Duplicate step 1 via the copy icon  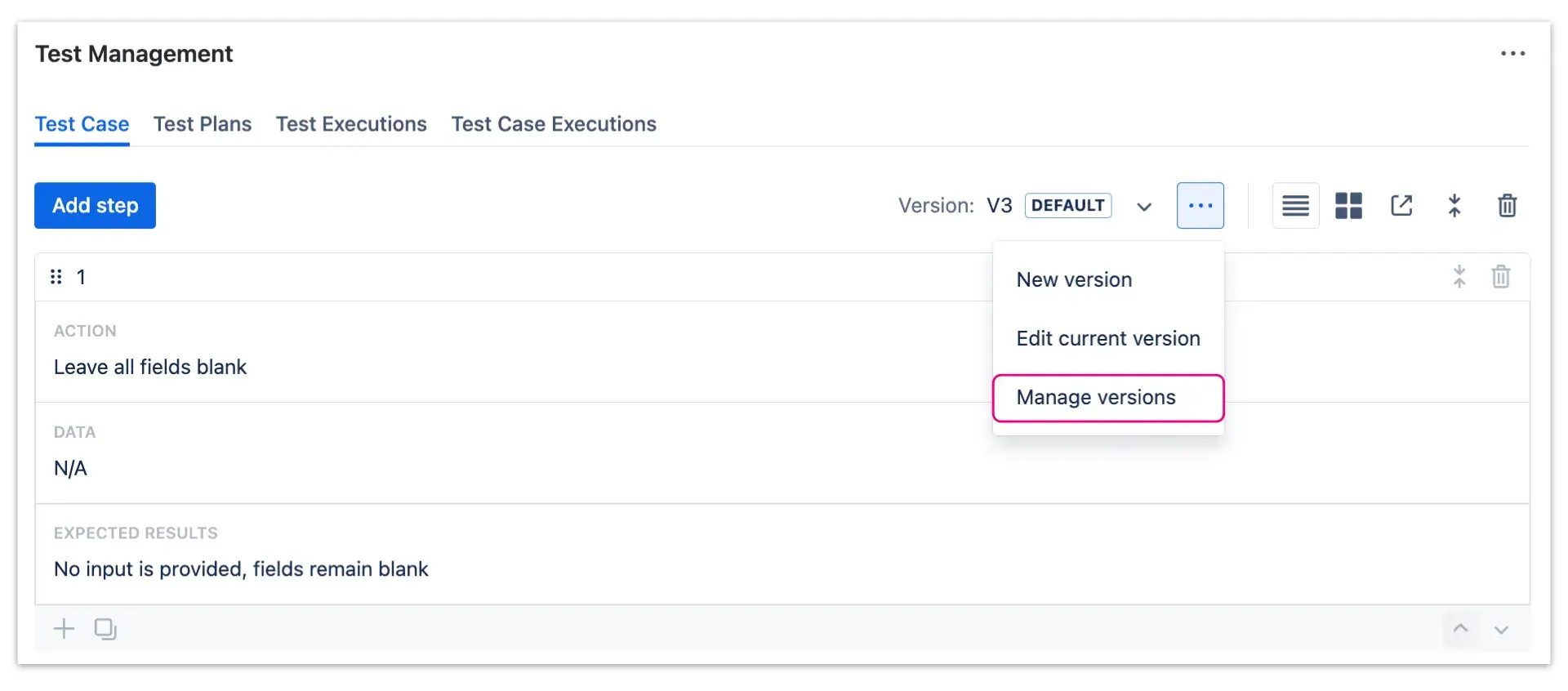tap(105, 629)
